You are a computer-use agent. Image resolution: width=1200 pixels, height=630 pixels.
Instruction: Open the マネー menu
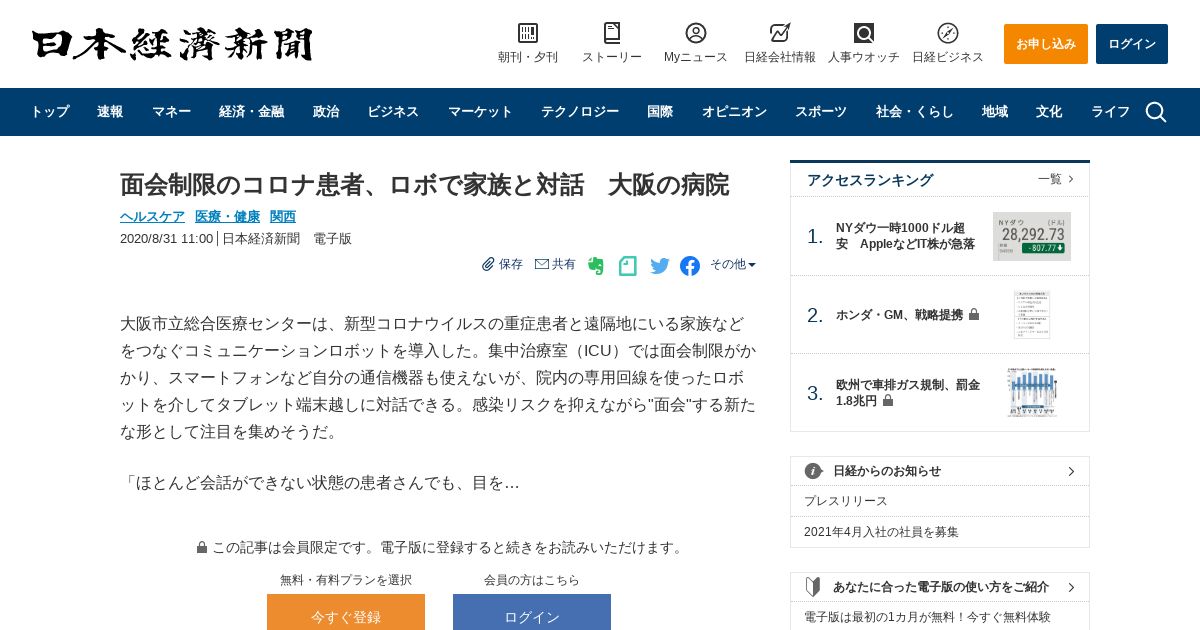(171, 112)
